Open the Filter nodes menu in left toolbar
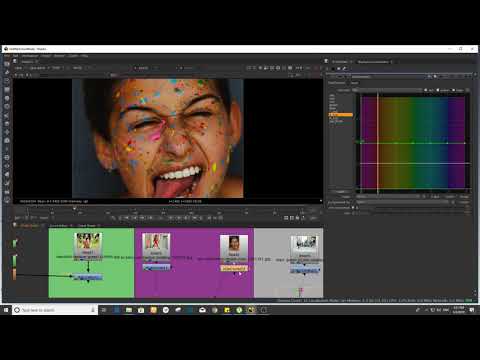 (7, 107)
